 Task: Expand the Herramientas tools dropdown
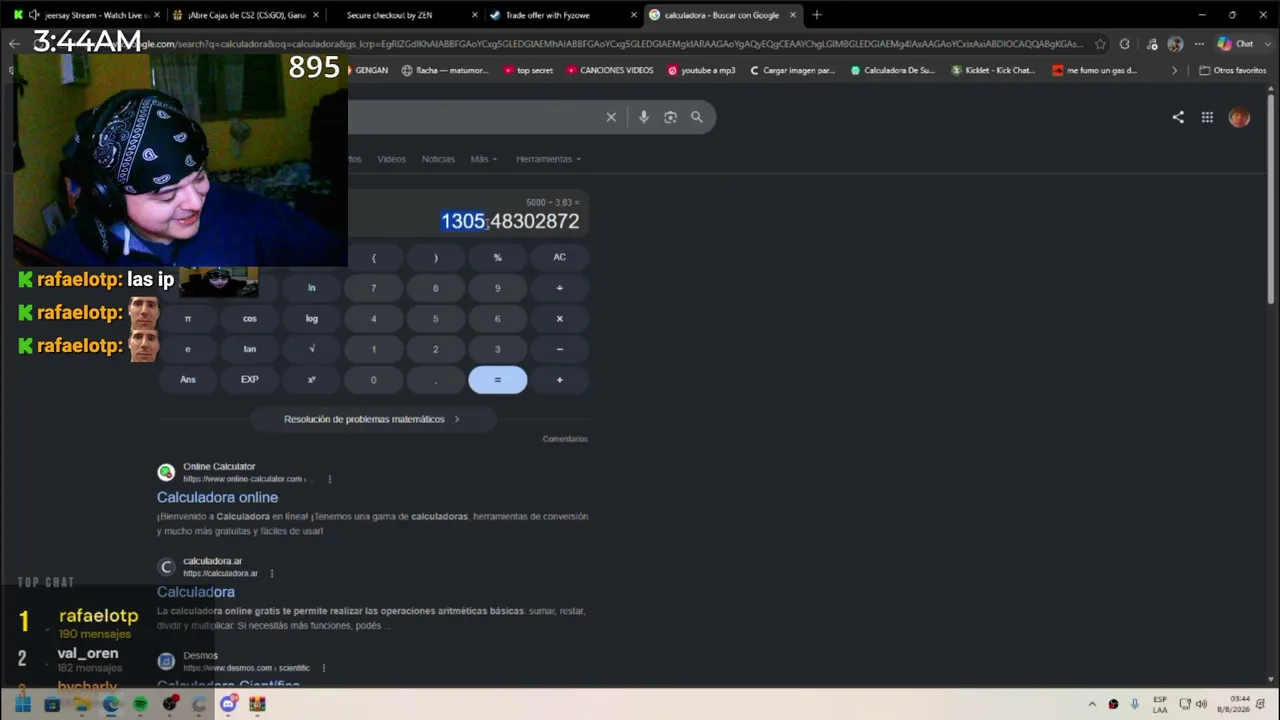[x=548, y=159]
